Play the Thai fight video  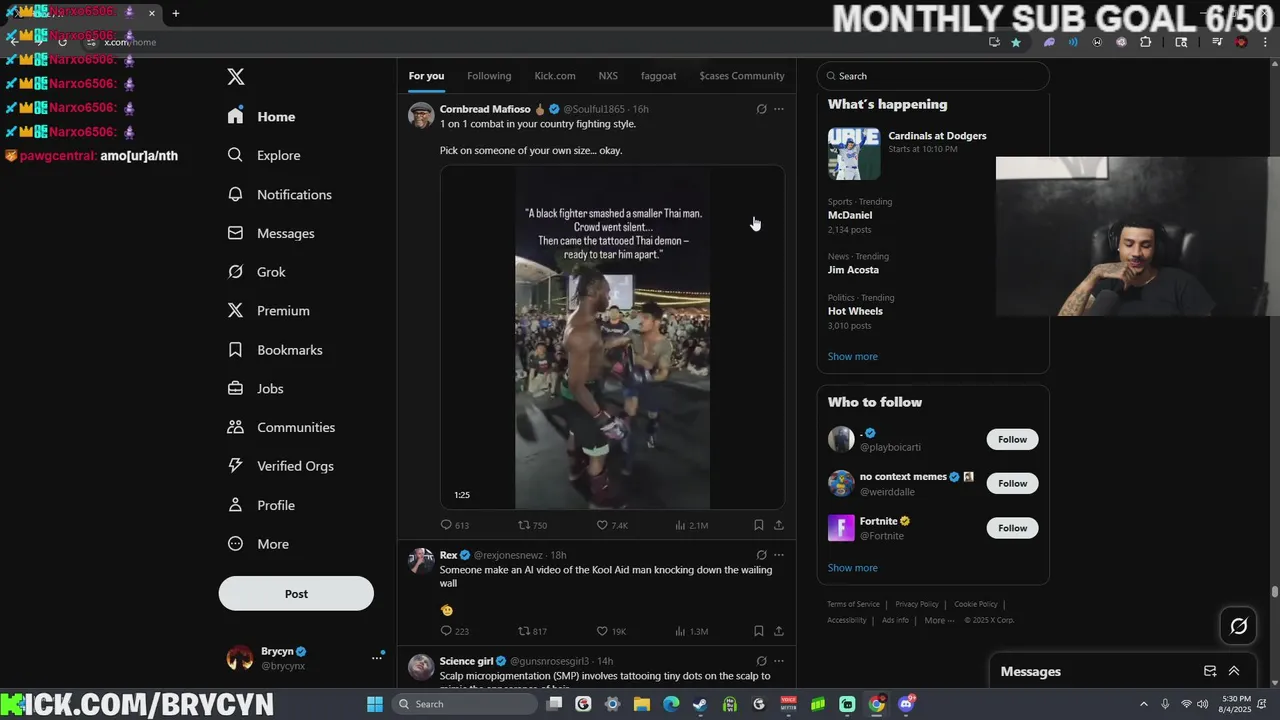click(612, 338)
